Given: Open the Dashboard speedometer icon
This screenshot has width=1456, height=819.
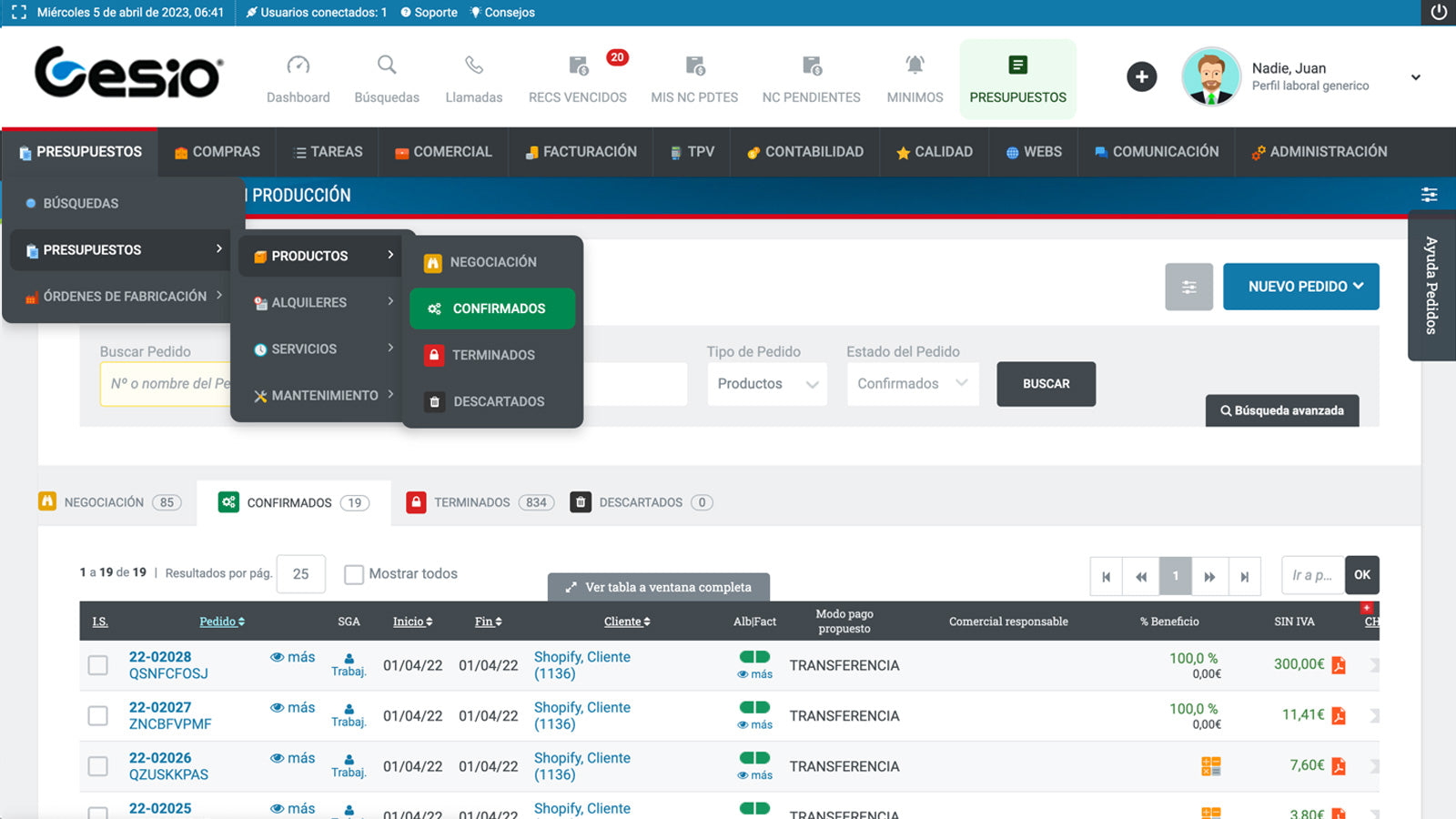Looking at the screenshot, I should click(298, 66).
